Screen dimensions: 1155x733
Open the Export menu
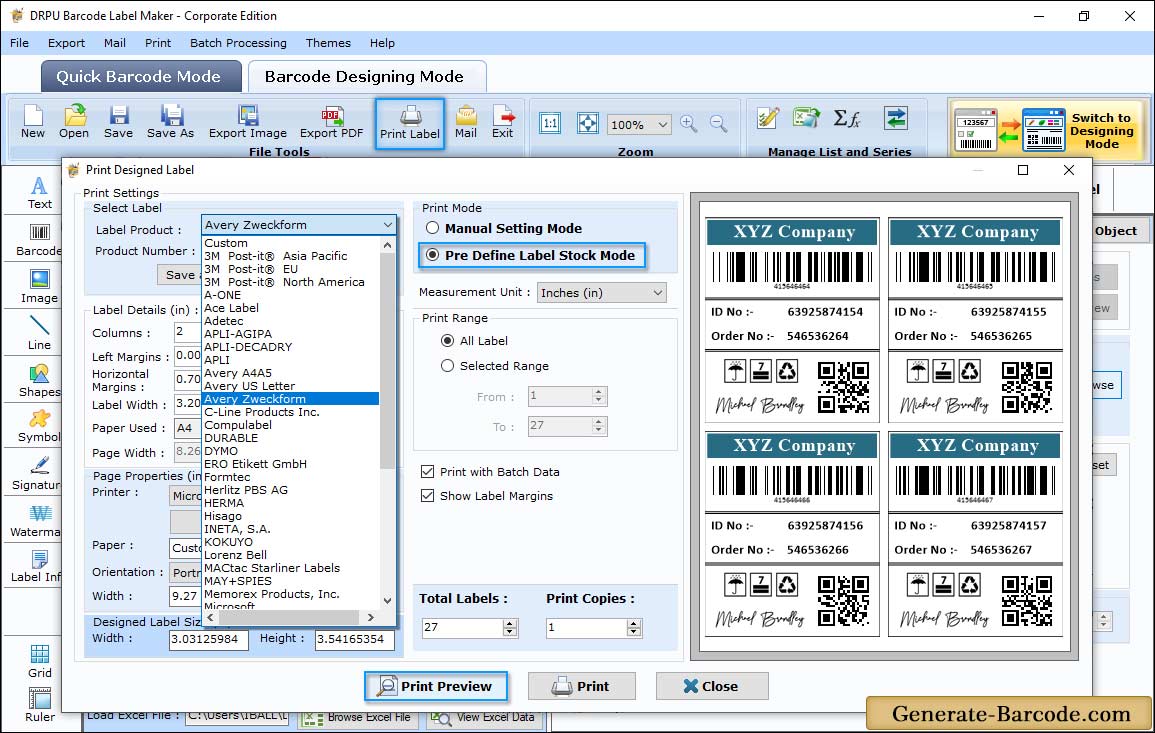pos(66,43)
